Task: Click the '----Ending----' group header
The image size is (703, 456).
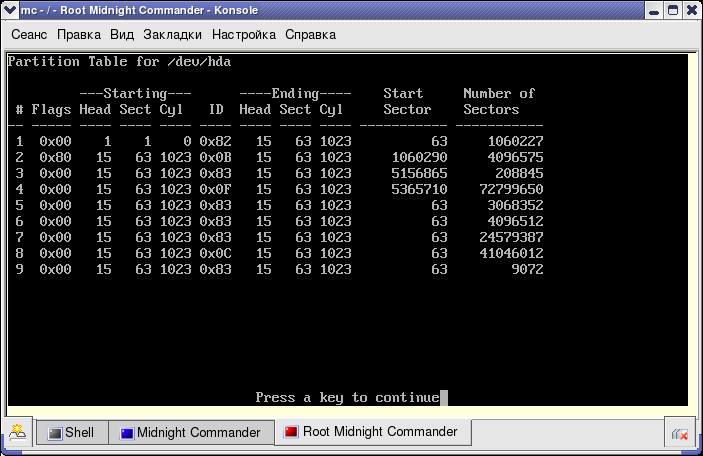Action: [295, 93]
